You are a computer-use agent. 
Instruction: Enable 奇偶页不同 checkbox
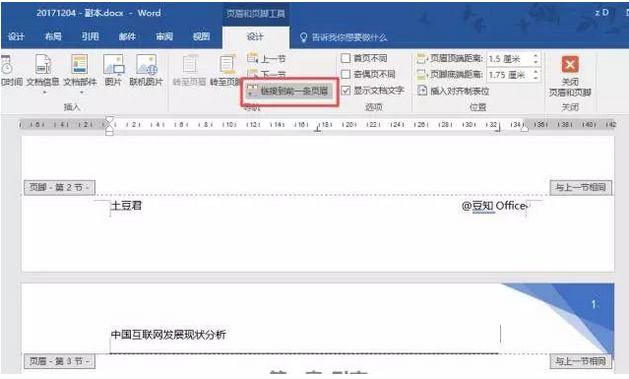(x=345, y=74)
